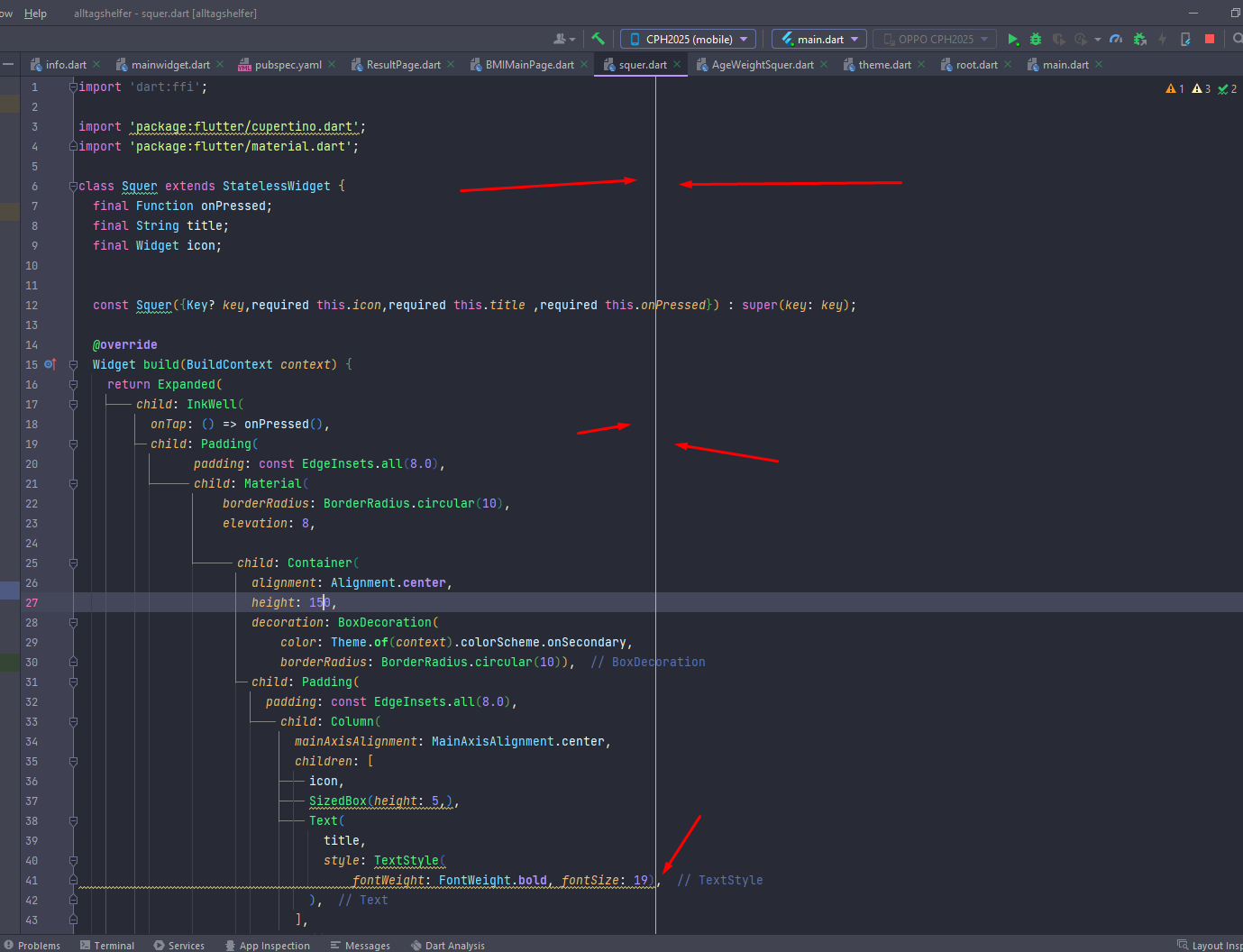Click the yellow warnings count 3 indicator
This screenshot has width=1243, height=952.
coord(1201,88)
